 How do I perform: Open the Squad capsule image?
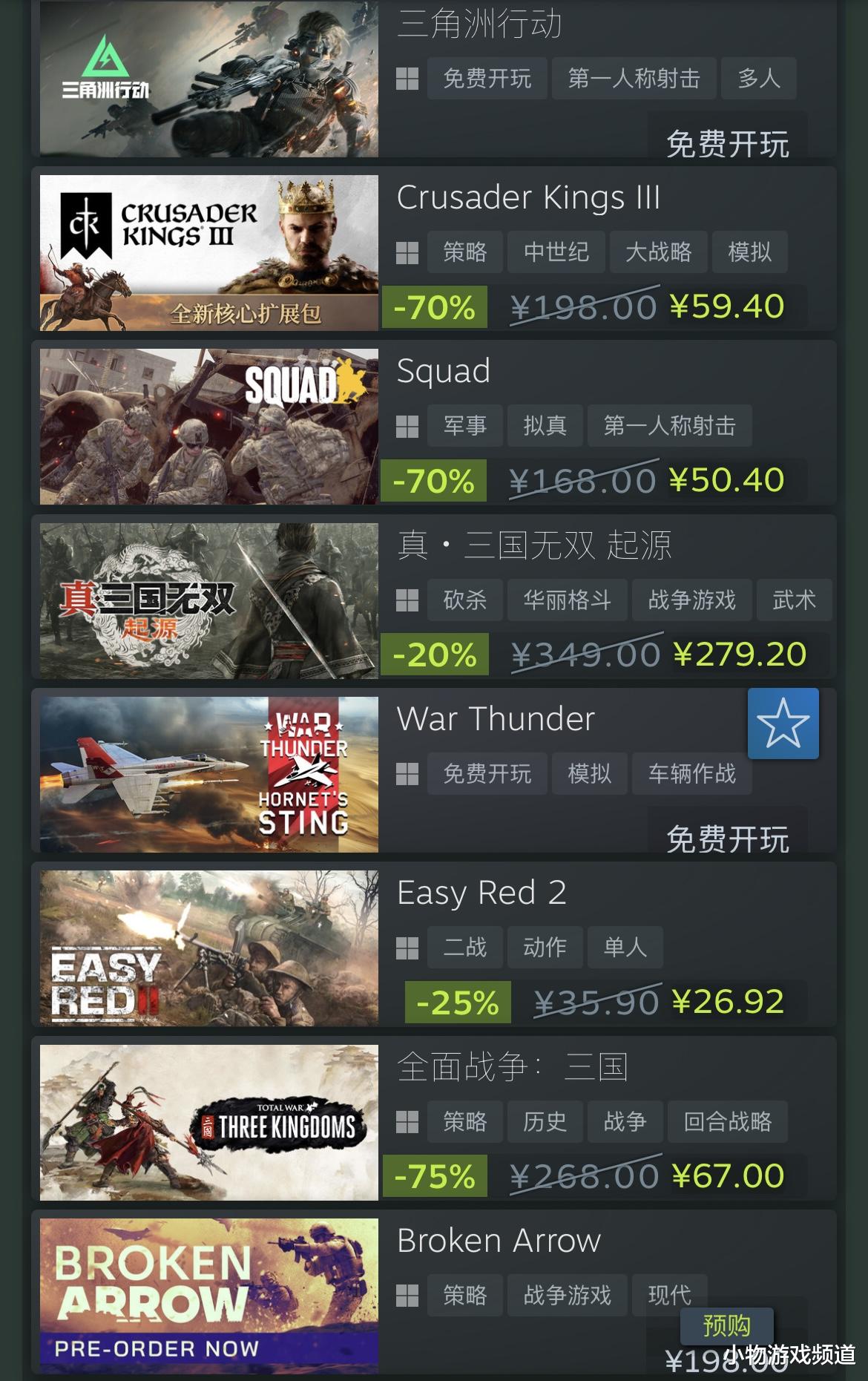pos(209,427)
